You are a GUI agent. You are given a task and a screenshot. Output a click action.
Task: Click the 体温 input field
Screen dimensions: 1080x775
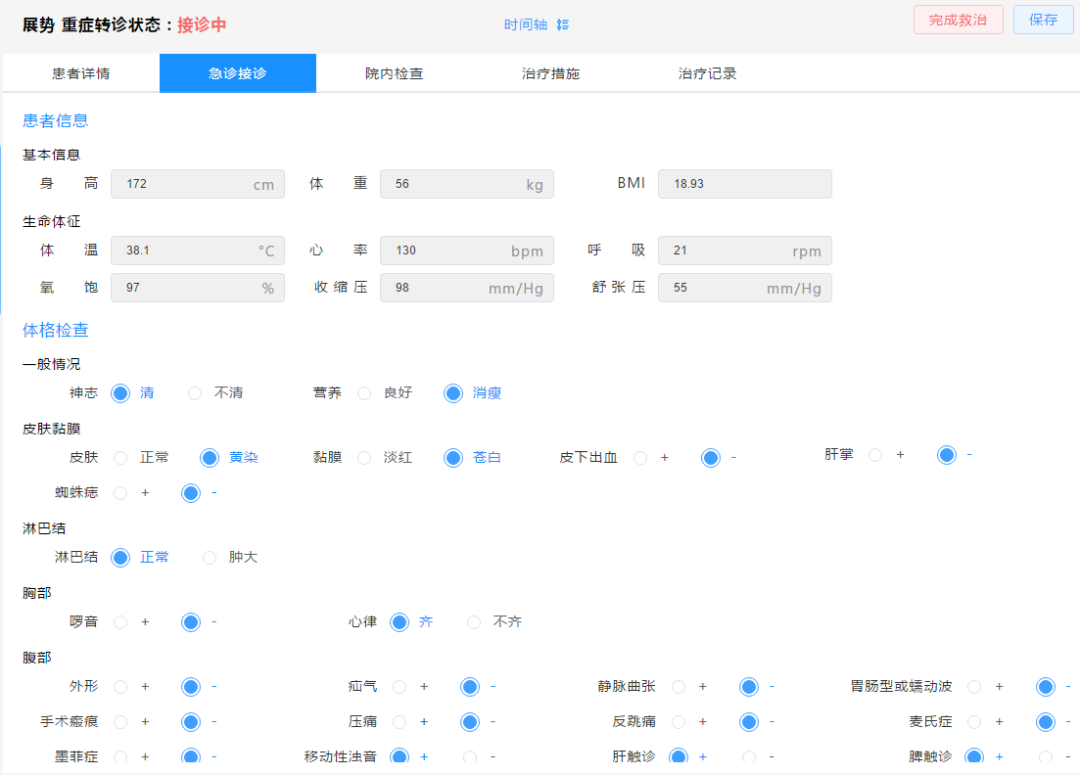[x=197, y=250]
